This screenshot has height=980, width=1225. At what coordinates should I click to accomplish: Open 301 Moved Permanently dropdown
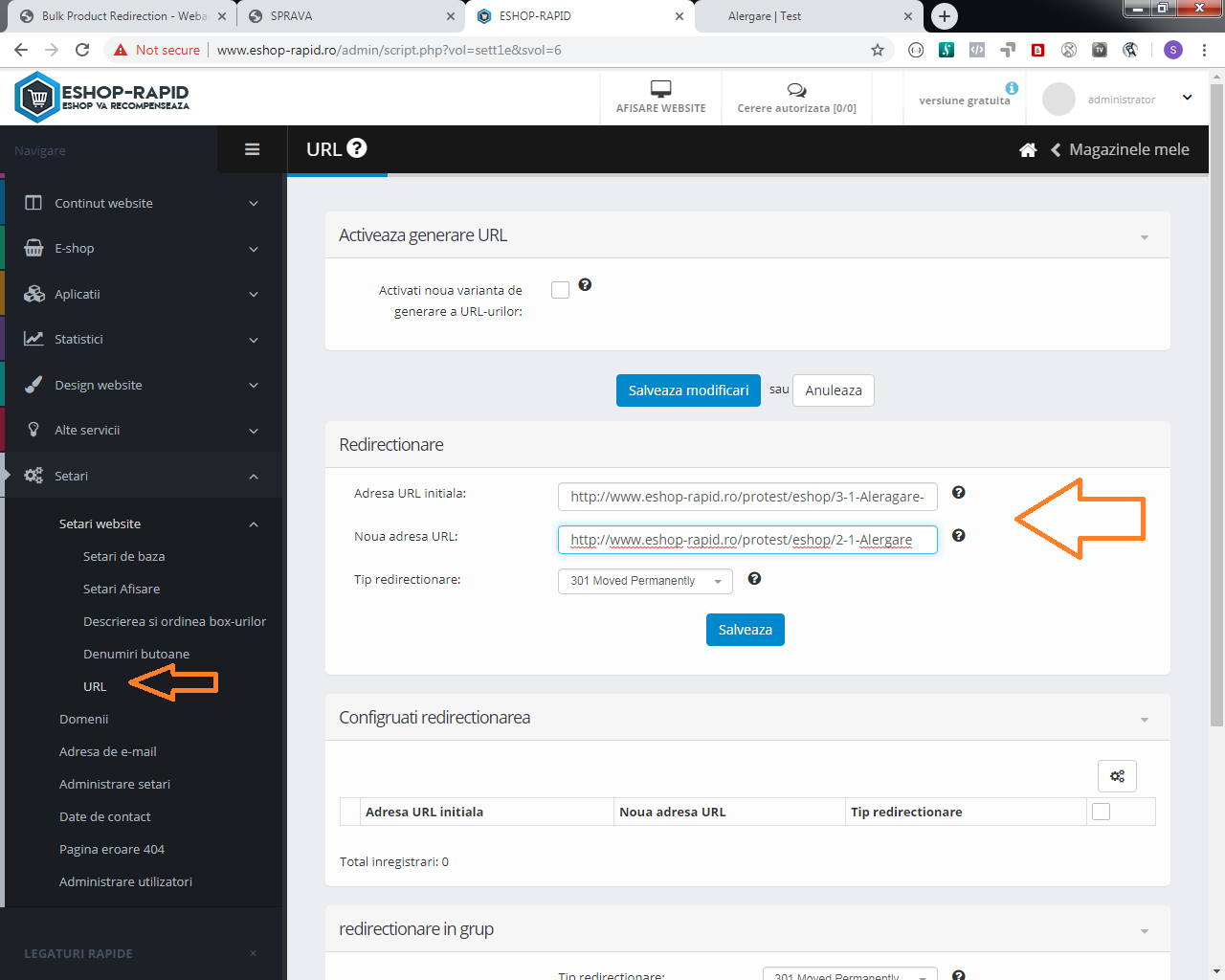(x=645, y=581)
